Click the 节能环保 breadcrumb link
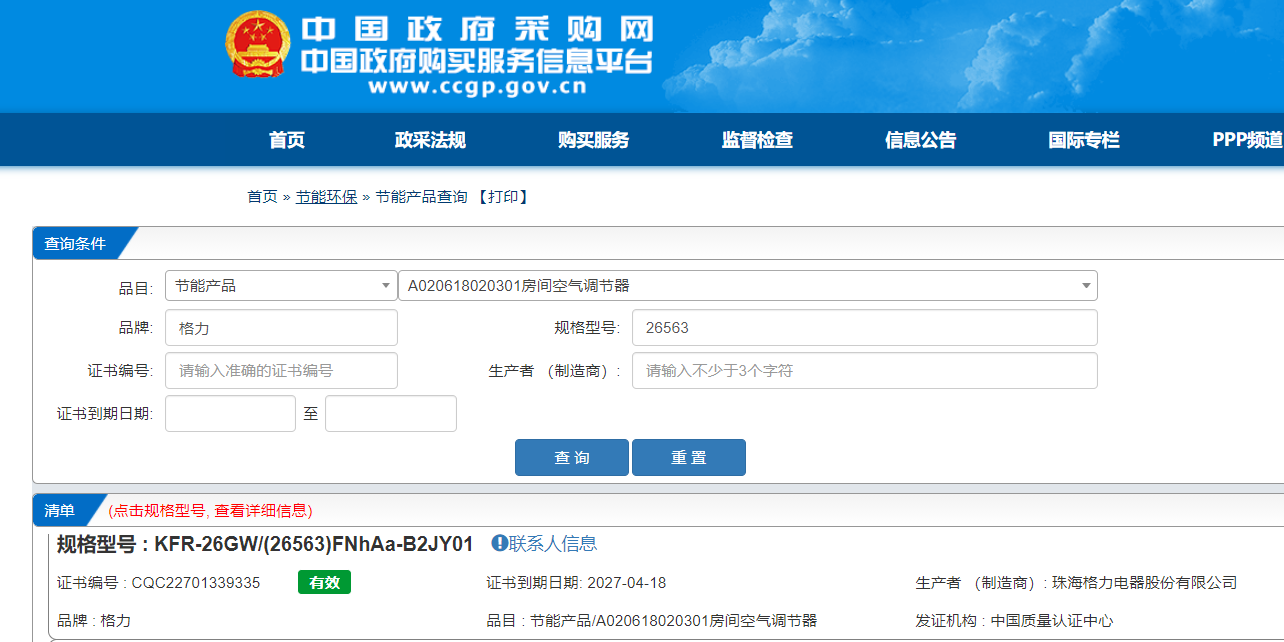This screenshot has height=642, width=1284. 326,197
